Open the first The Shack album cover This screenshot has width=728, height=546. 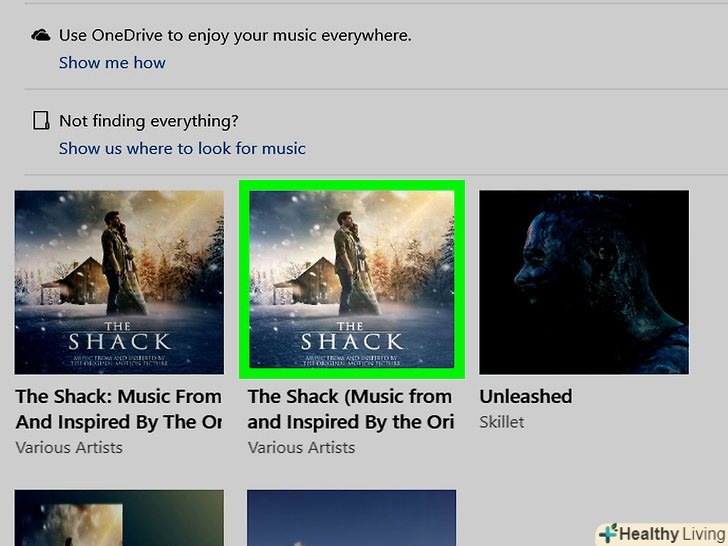[119, 282]
